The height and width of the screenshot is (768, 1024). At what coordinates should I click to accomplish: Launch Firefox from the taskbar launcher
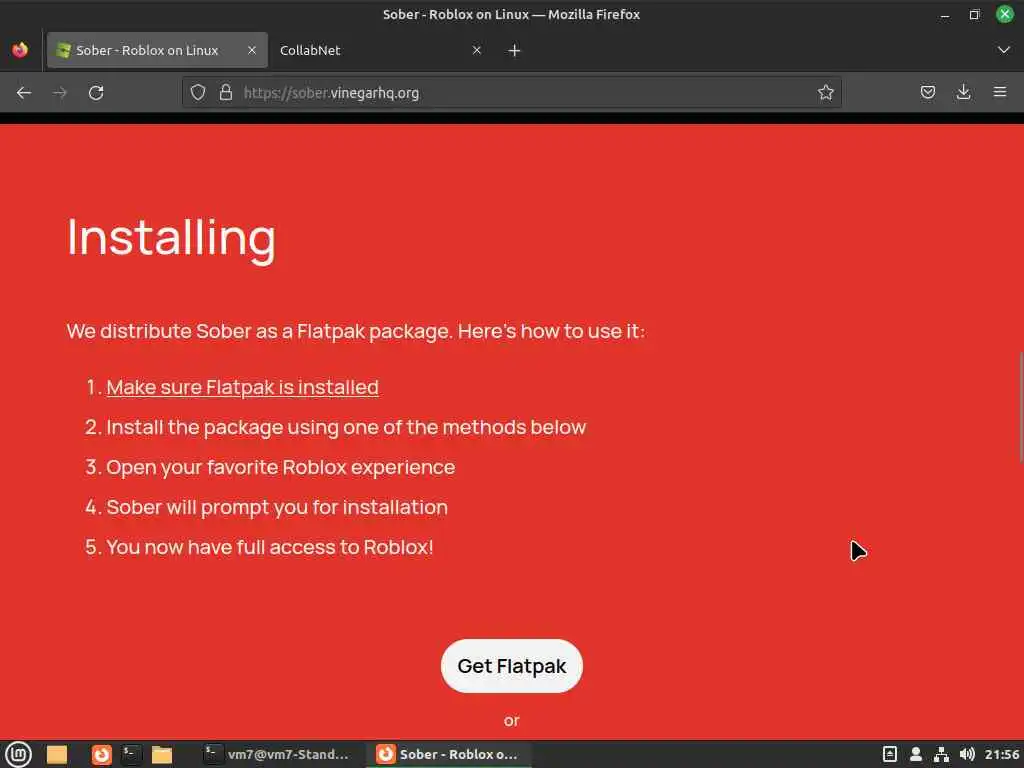pyautogui.click(x=101, y=754)
